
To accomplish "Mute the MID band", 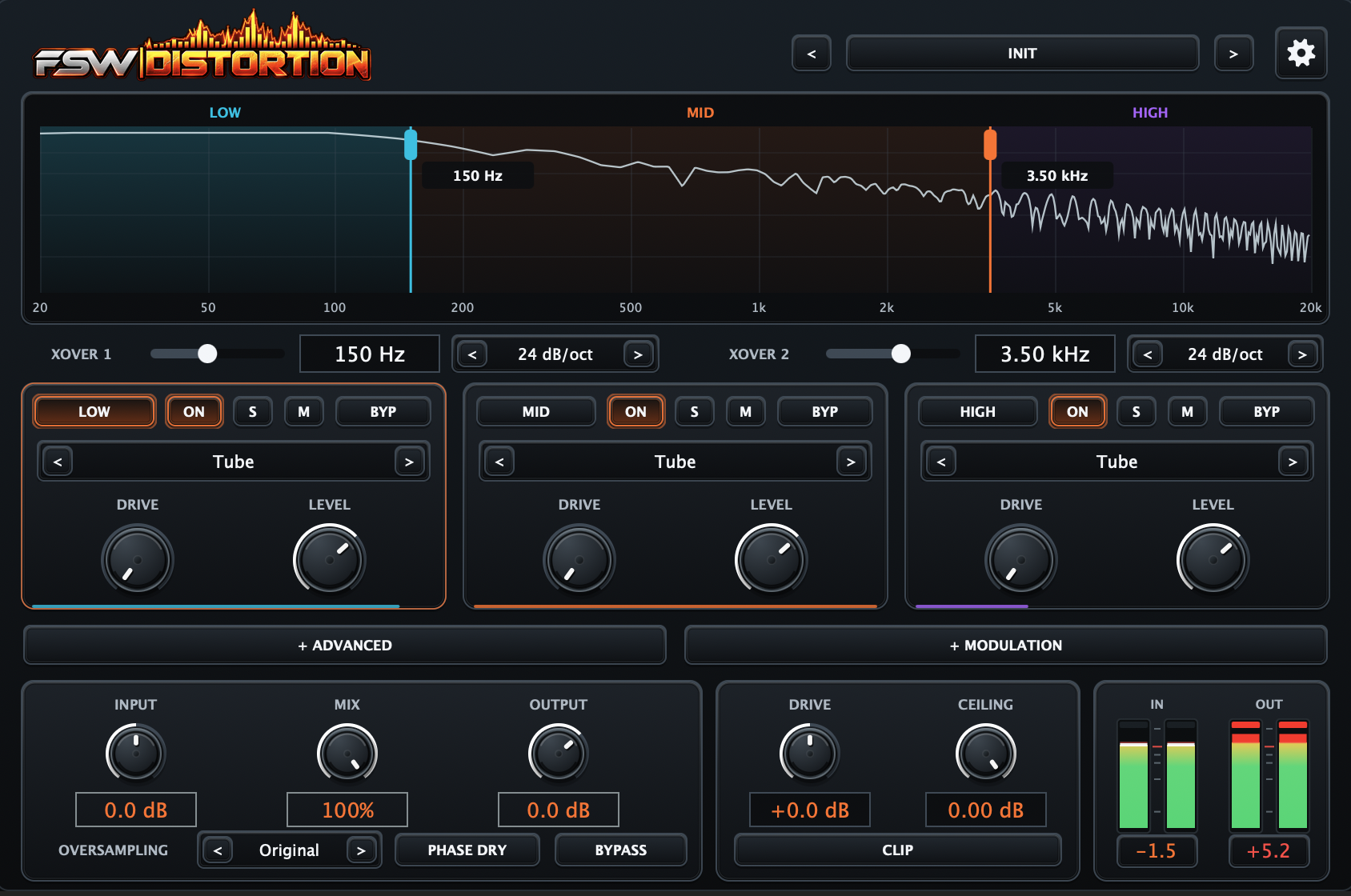I will pos(746,411).
